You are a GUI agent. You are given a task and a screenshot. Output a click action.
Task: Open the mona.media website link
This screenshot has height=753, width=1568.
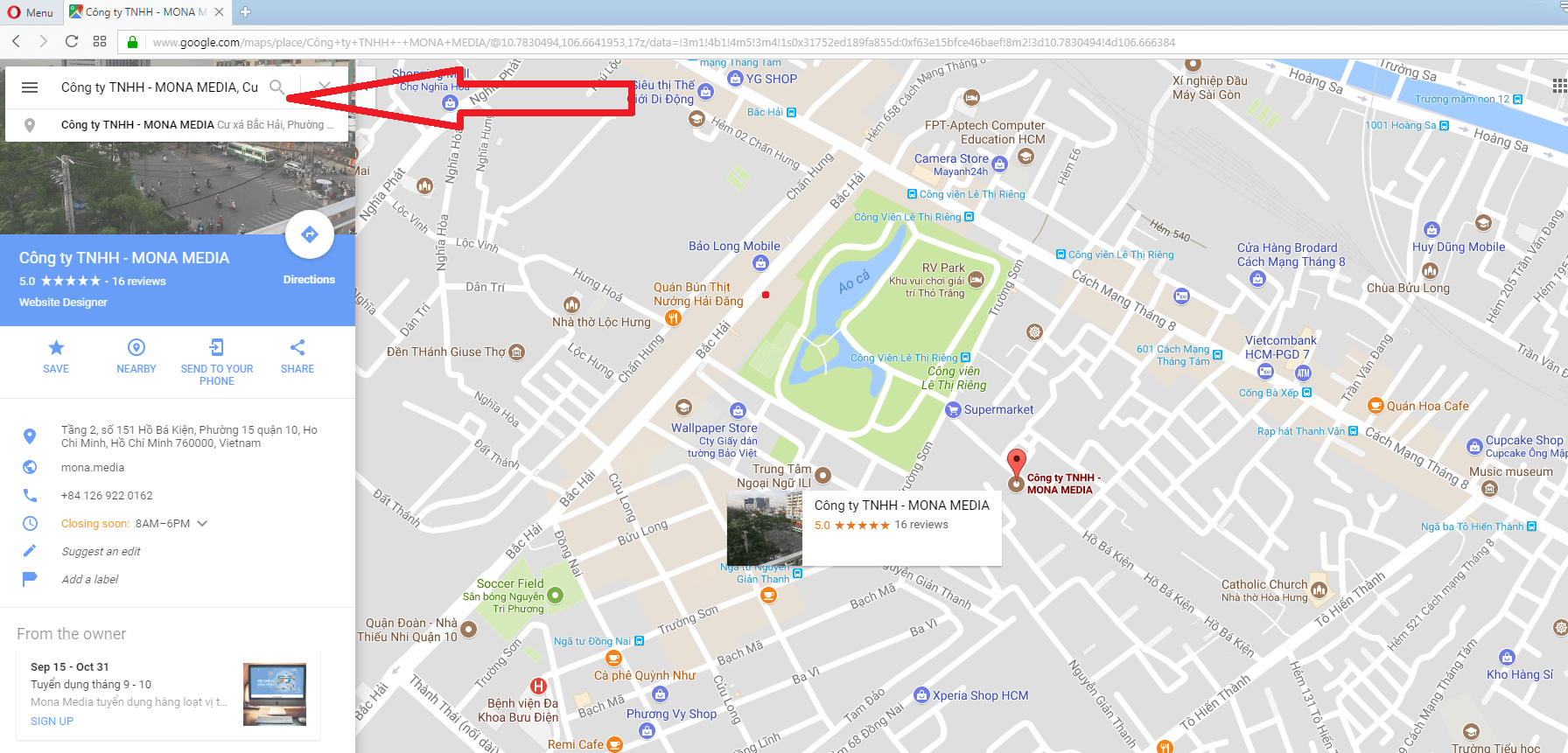tap(93, 468)
